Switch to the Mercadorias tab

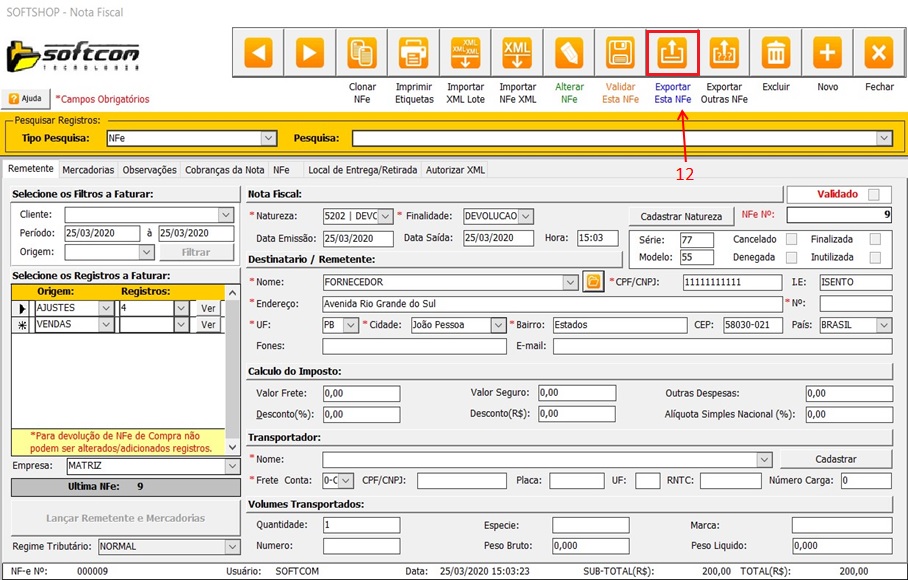90,170
